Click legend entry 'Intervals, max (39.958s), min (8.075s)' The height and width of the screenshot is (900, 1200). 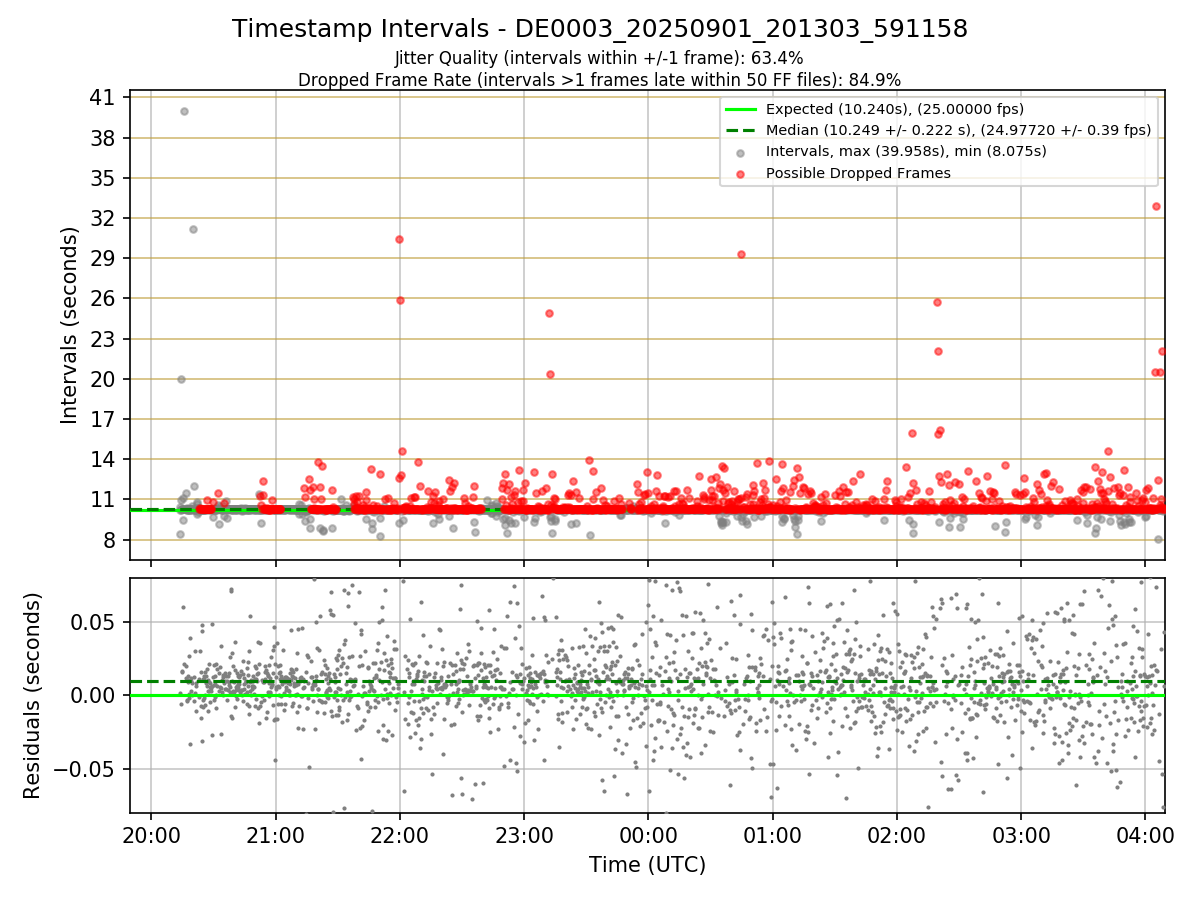(906, 152)
